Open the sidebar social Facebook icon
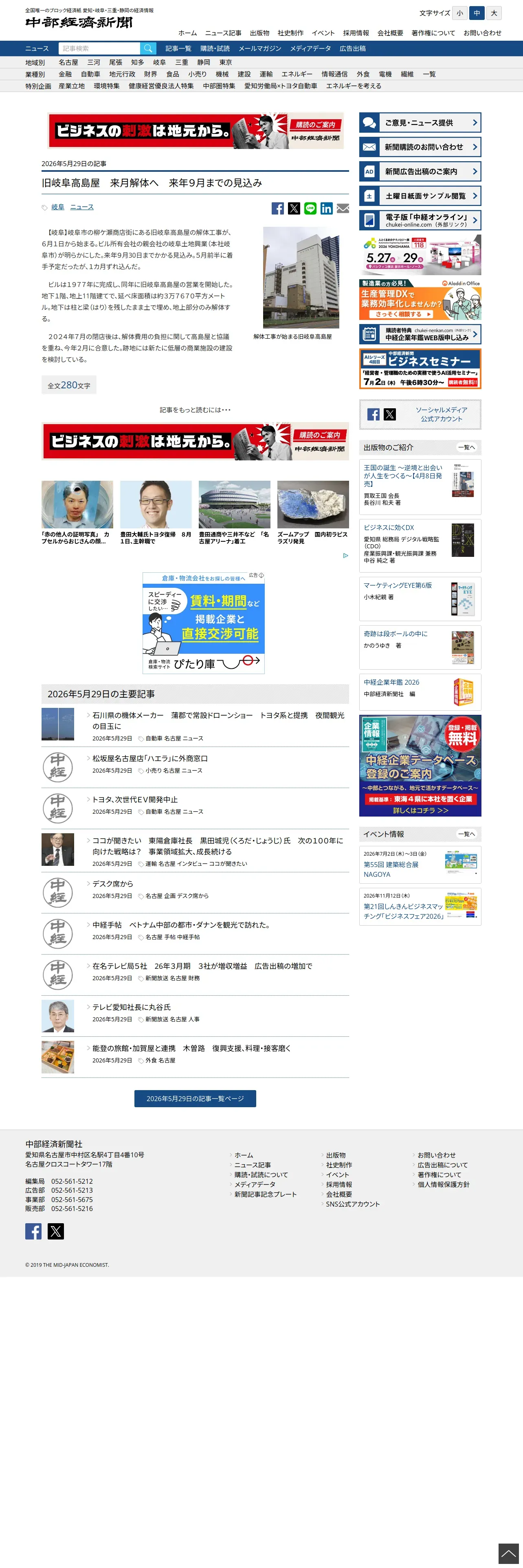Image resolution: width=523 pixels, height=1568 pixels. (374, 414)
